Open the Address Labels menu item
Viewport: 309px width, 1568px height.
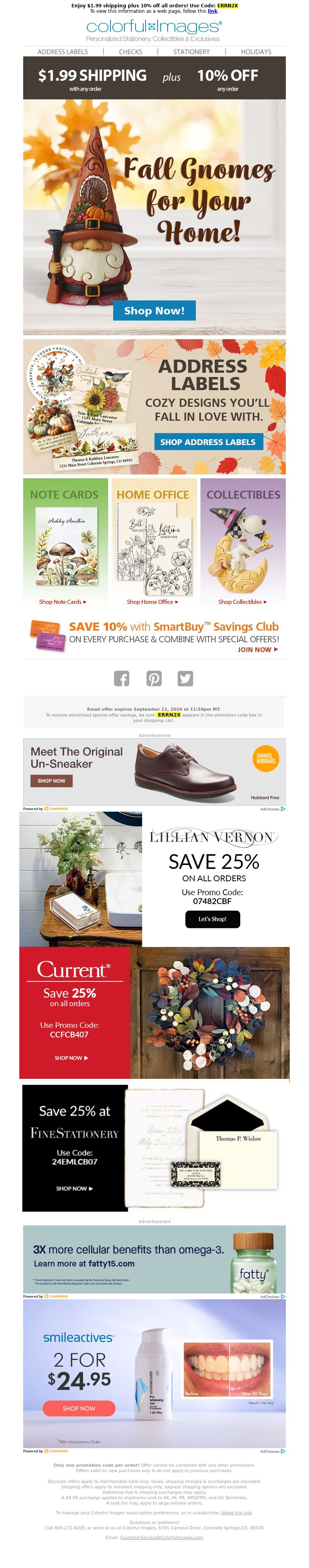click(63, 52)
